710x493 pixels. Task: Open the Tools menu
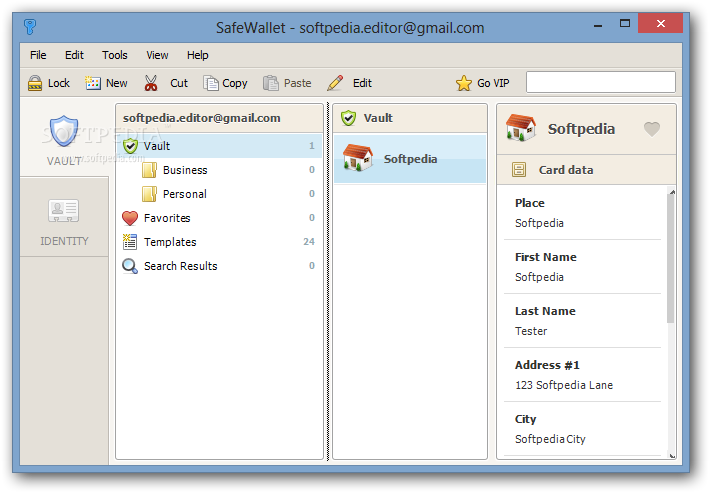(x=115, y=55)
